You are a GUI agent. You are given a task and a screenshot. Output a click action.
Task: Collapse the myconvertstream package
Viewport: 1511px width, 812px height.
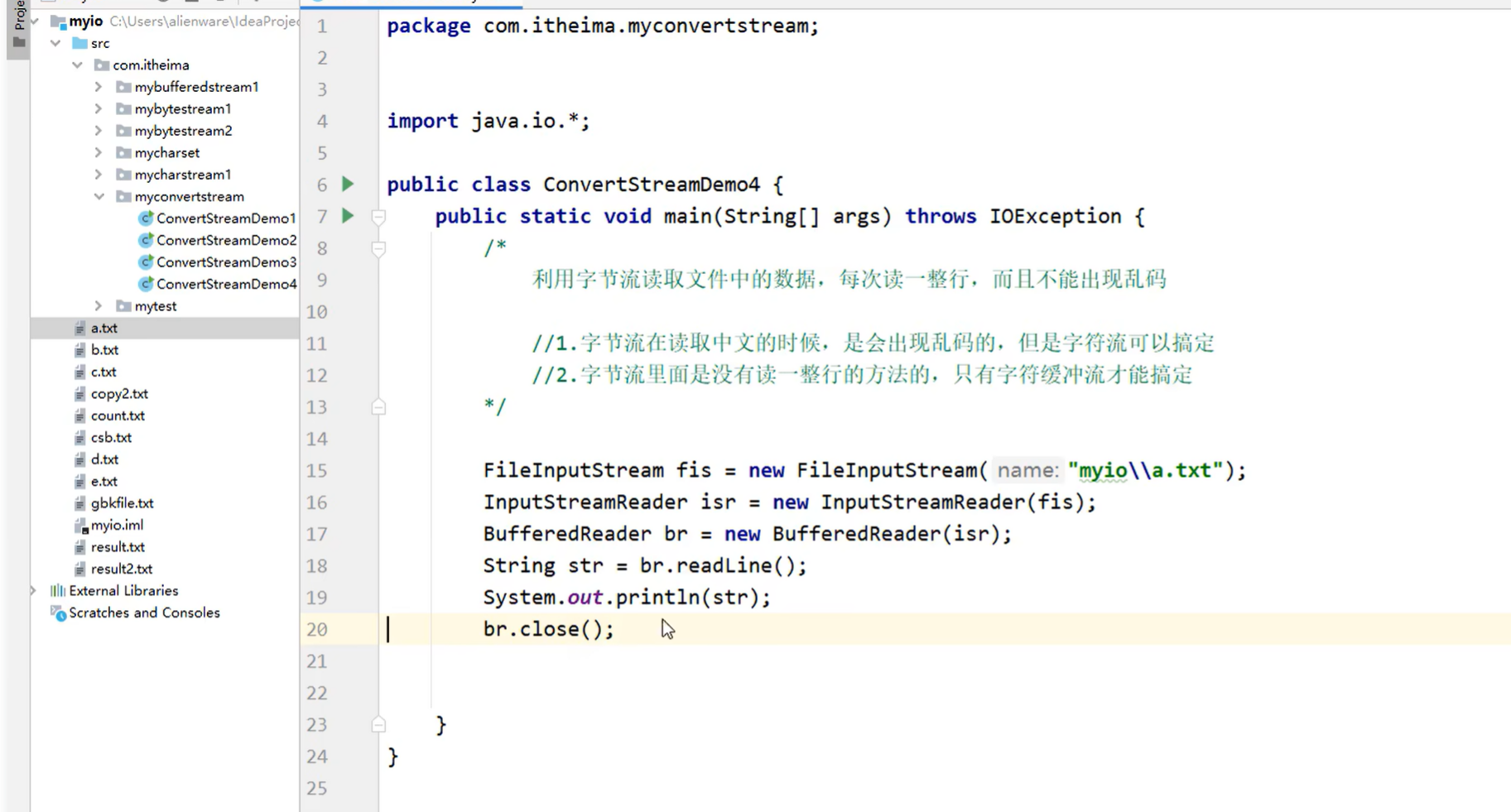[99, 196]
